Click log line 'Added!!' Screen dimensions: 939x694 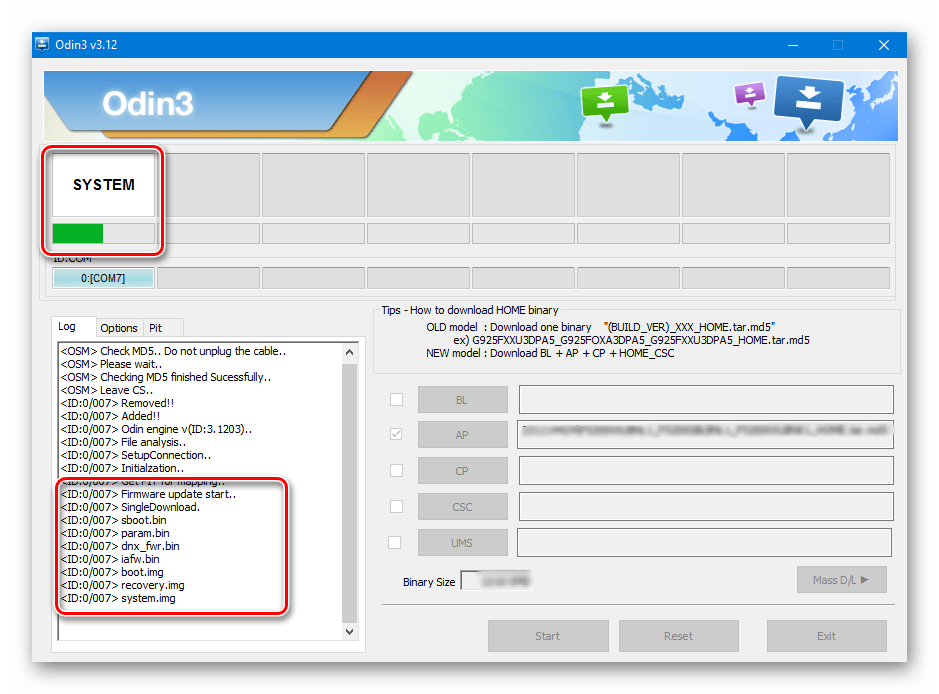pyautogui.click(x=110, y=416)
